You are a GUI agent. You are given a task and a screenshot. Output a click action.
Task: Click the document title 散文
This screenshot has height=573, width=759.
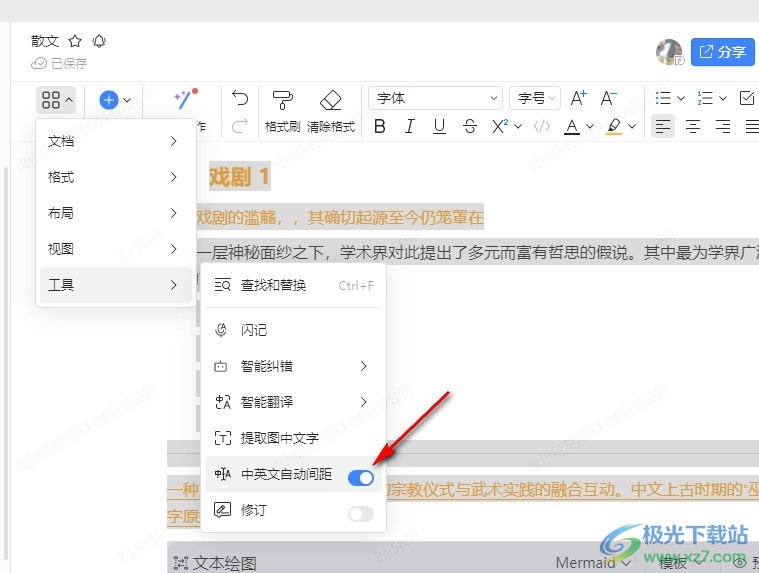[x=45, y=41]
